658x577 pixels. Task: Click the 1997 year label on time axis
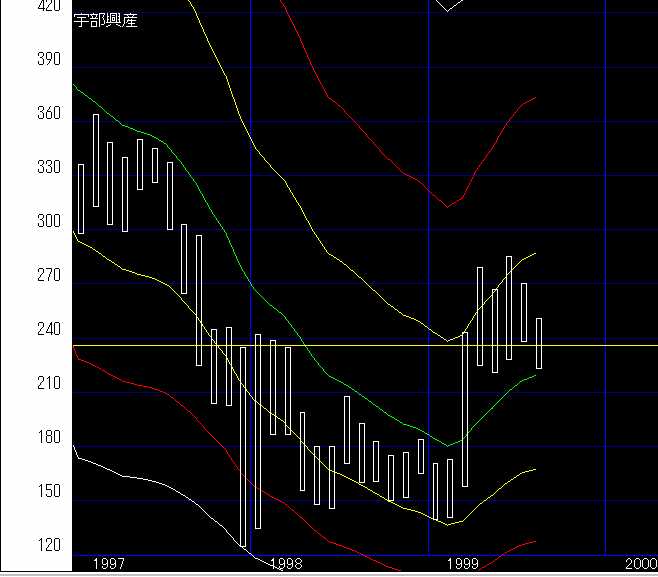pos(108,565)
